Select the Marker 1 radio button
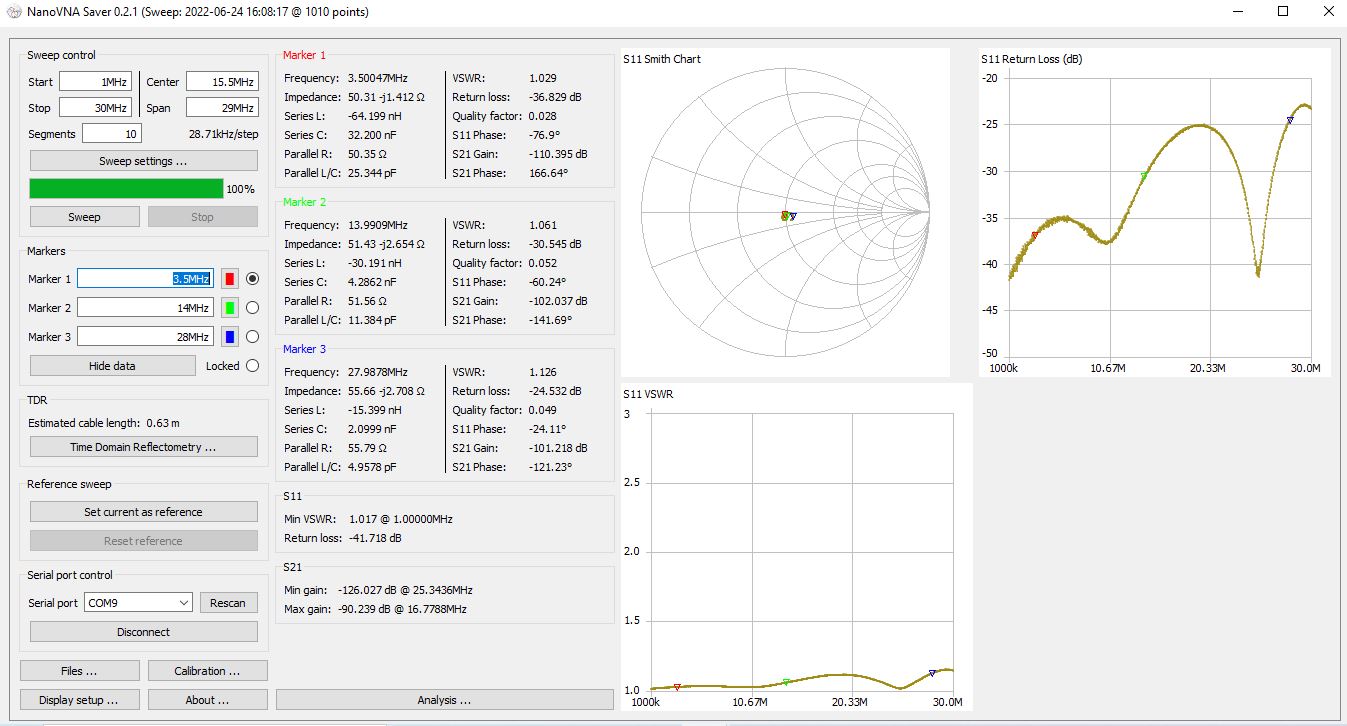This screenshot has height=726, width=1347. 252,279
